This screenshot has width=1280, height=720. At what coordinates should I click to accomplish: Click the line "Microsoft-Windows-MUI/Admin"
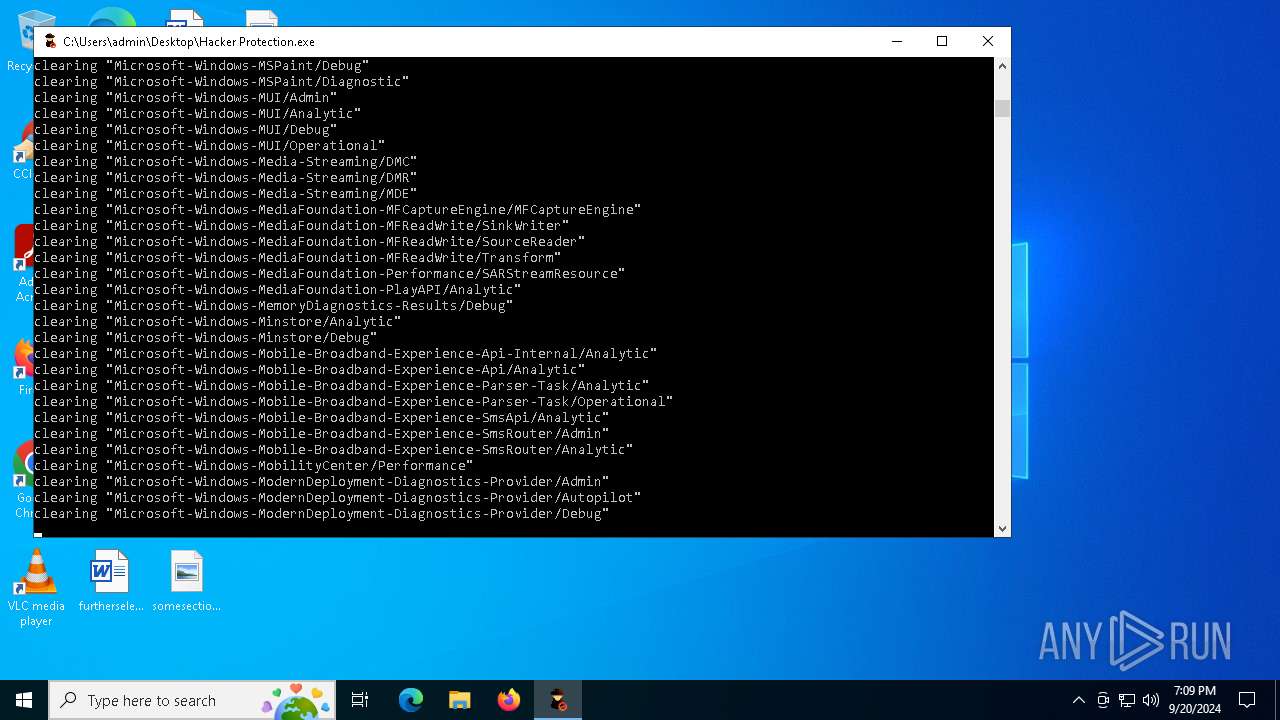point(186,97)
